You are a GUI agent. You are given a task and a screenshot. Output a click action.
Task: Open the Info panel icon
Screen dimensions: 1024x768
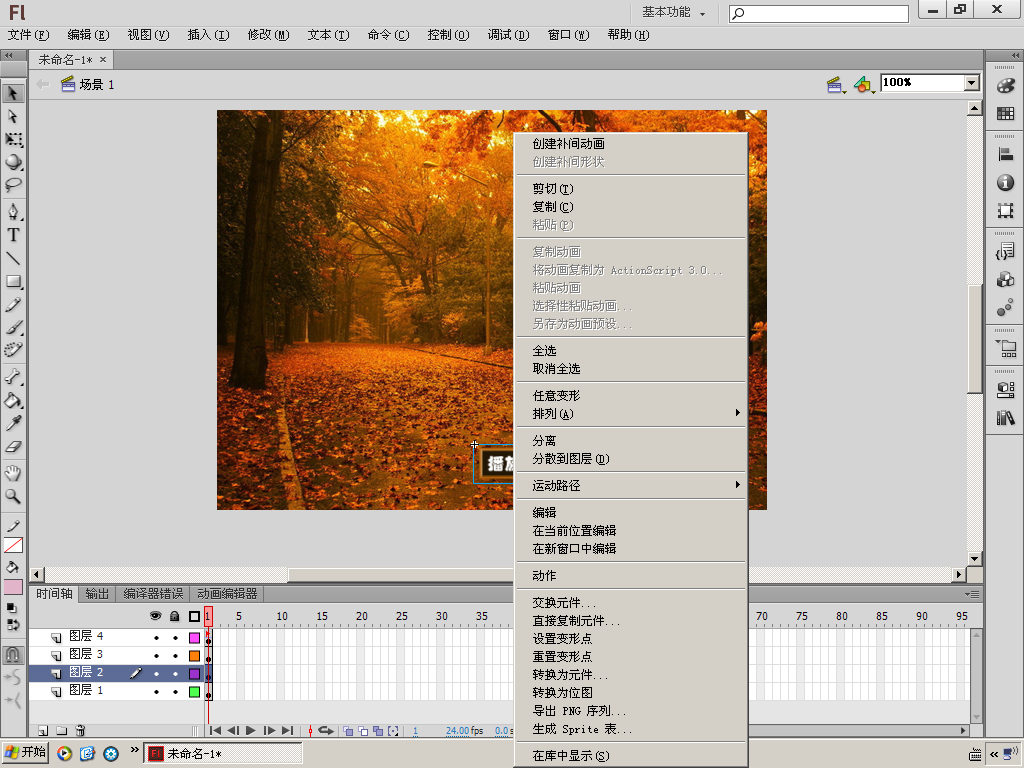(x=1006, y=182)
